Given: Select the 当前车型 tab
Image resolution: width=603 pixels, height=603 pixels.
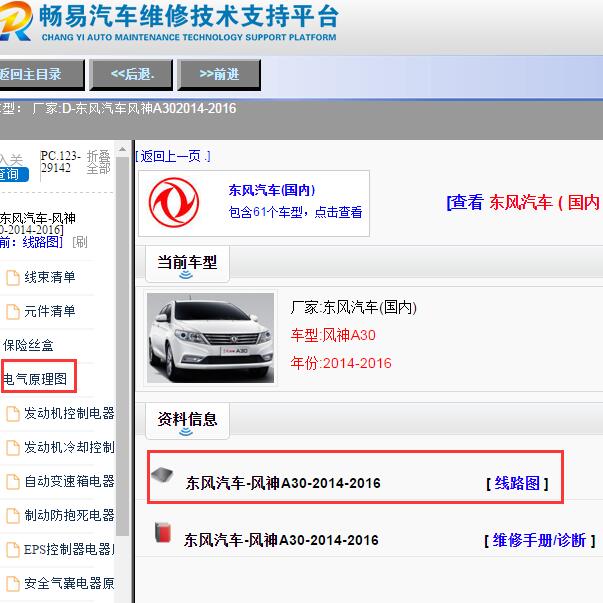Looking at the screenshot, I should pyautogui.click(x=187, y=264).
